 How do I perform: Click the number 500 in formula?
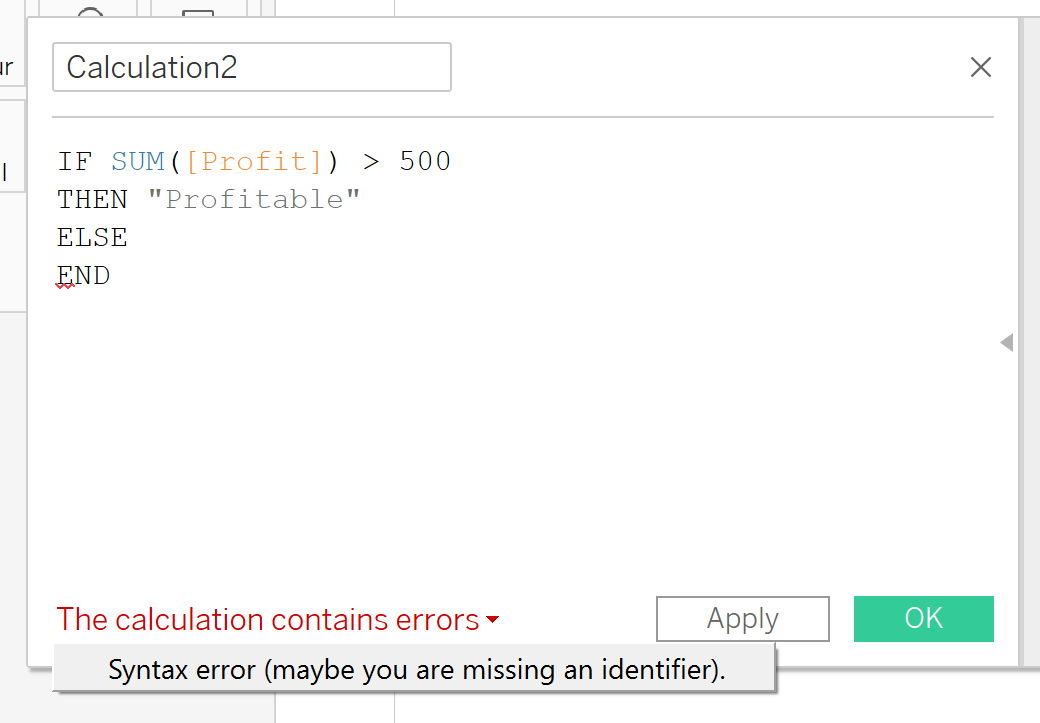point(425,161)
